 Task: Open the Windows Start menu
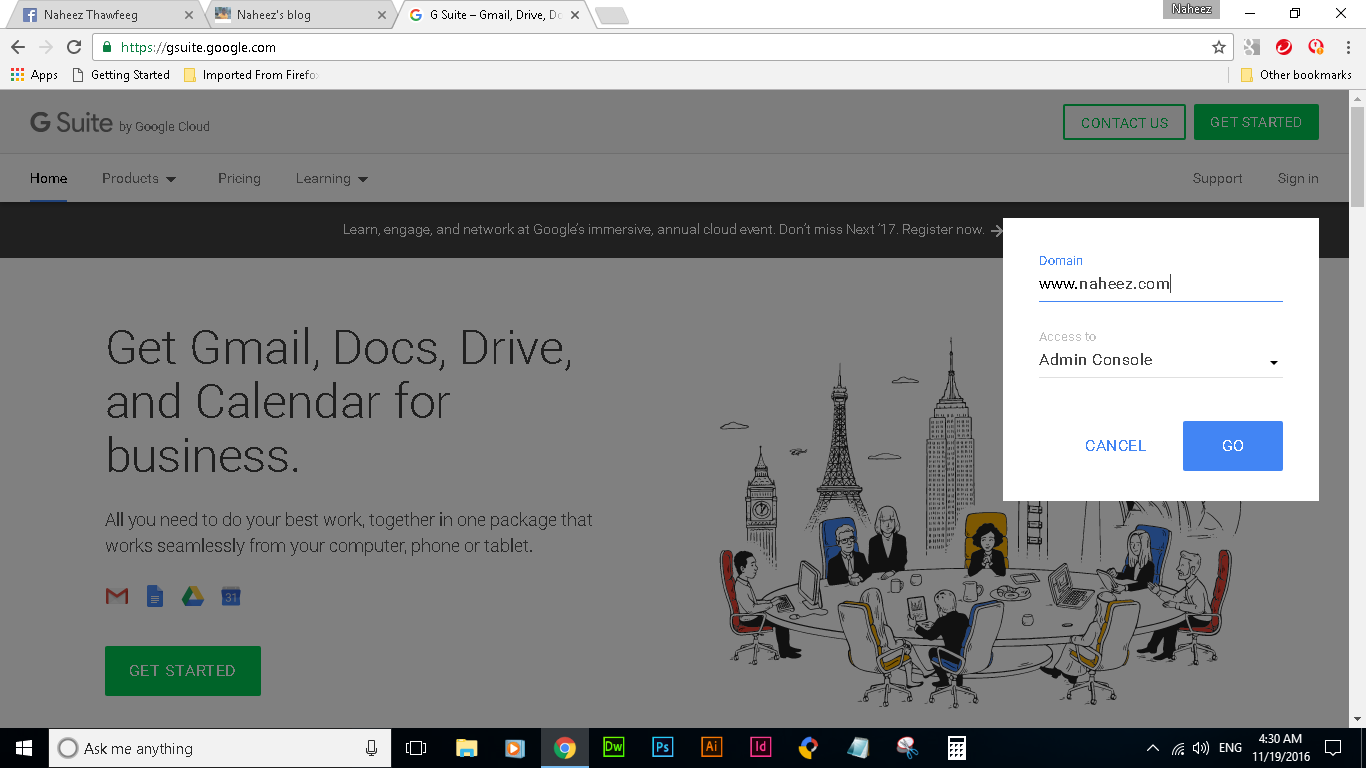(24, 748)
